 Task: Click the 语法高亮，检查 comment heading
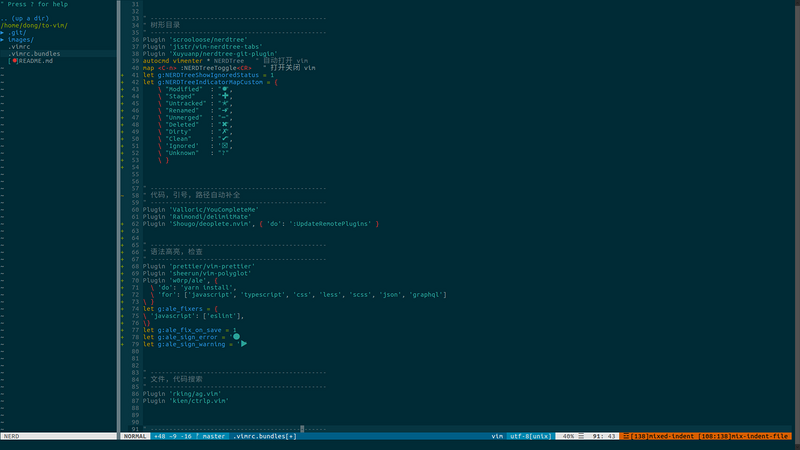(177, 252)
